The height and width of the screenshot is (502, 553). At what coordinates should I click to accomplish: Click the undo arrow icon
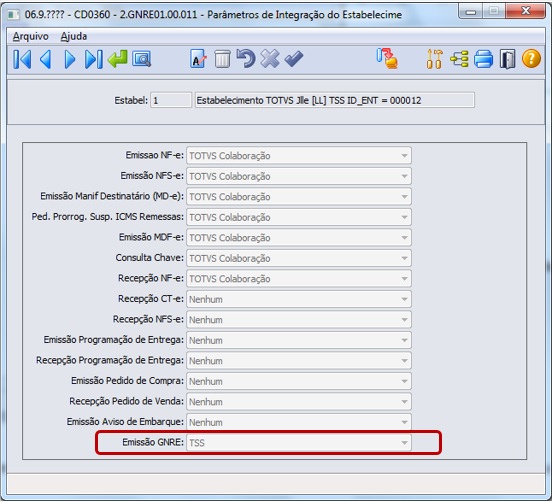pos(246,58)
